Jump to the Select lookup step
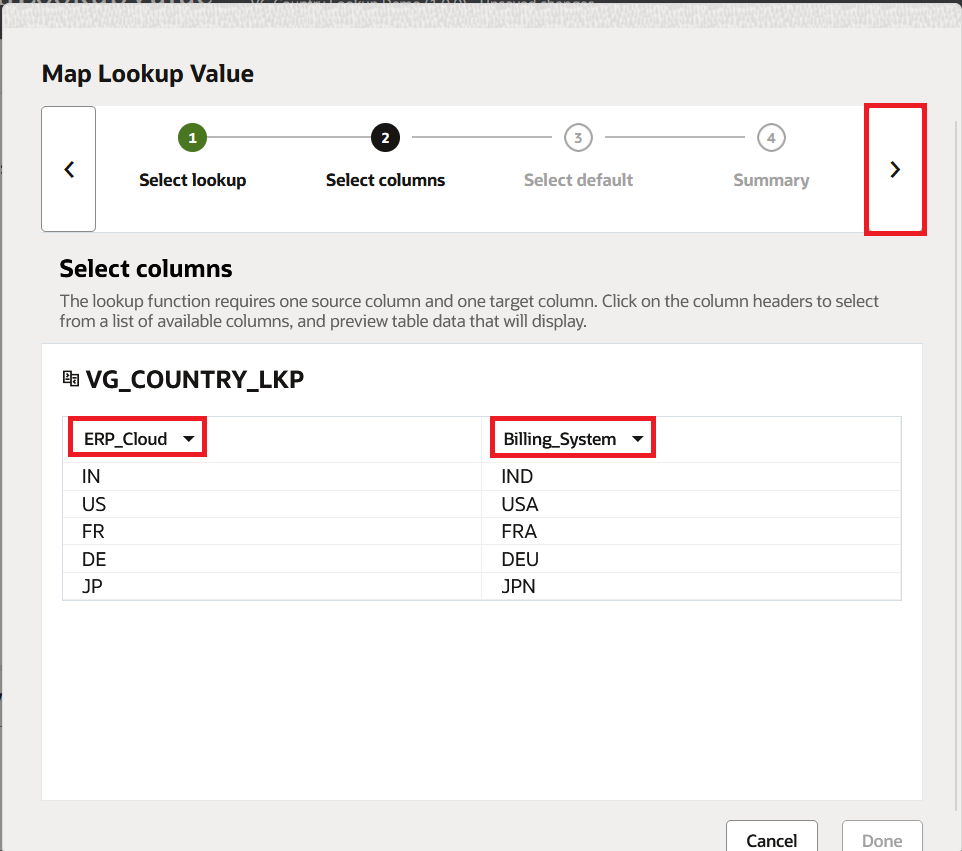962x851 pixels. pyautogui.click(x=192, y=181)
